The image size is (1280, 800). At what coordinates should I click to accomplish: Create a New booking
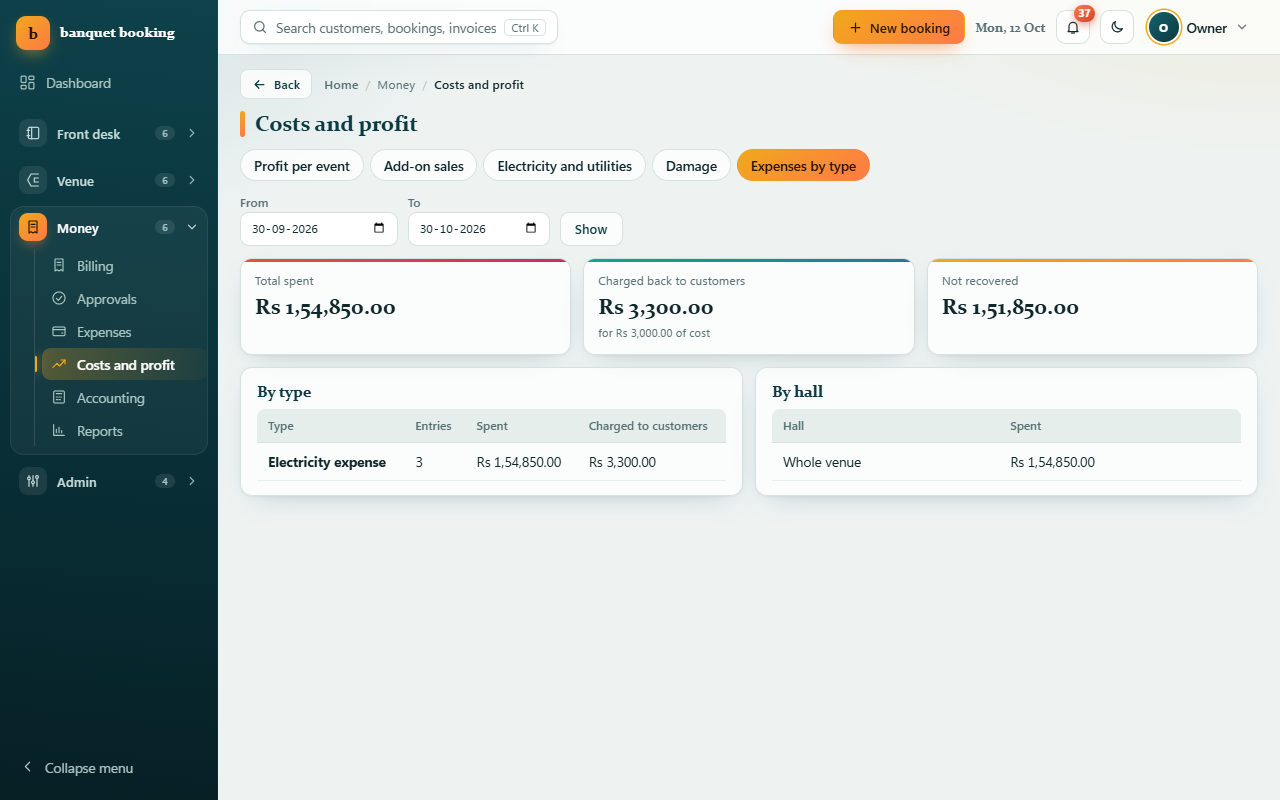click(x=899, y=28)
